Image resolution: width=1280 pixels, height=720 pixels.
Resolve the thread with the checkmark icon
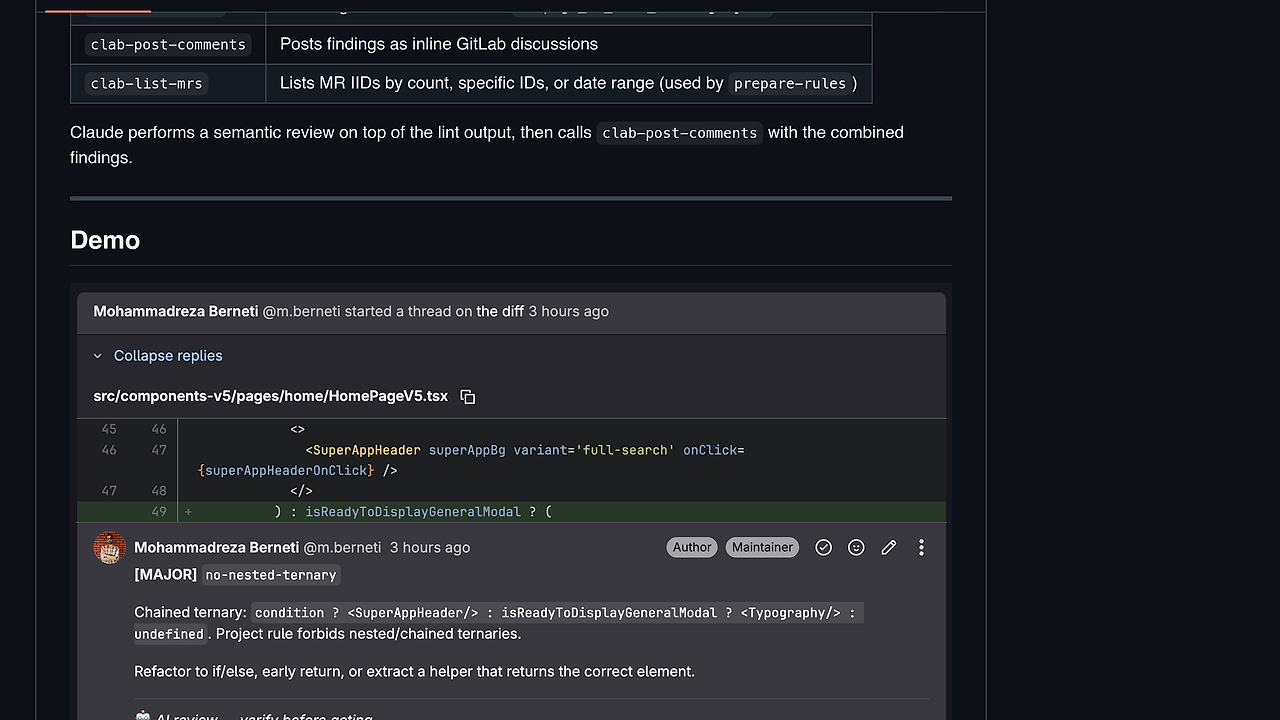tap(823, 547)
